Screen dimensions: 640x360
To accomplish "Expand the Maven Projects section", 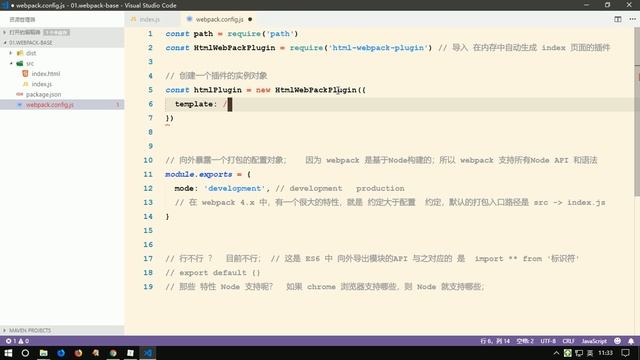I will (x=62, y=330).
